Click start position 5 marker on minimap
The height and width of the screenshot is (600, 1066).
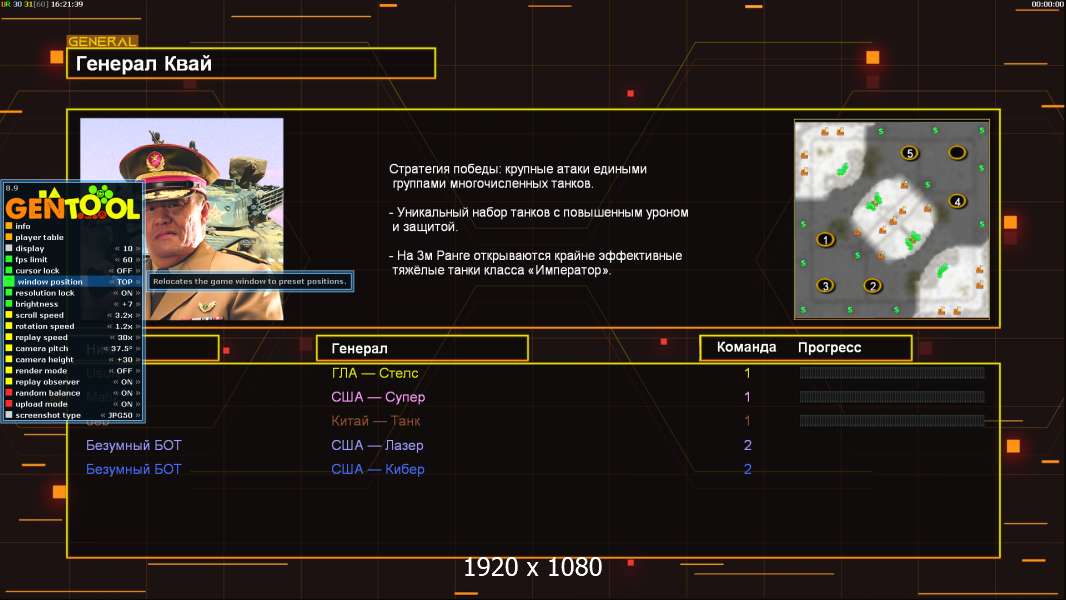click(x=910, y=153)
